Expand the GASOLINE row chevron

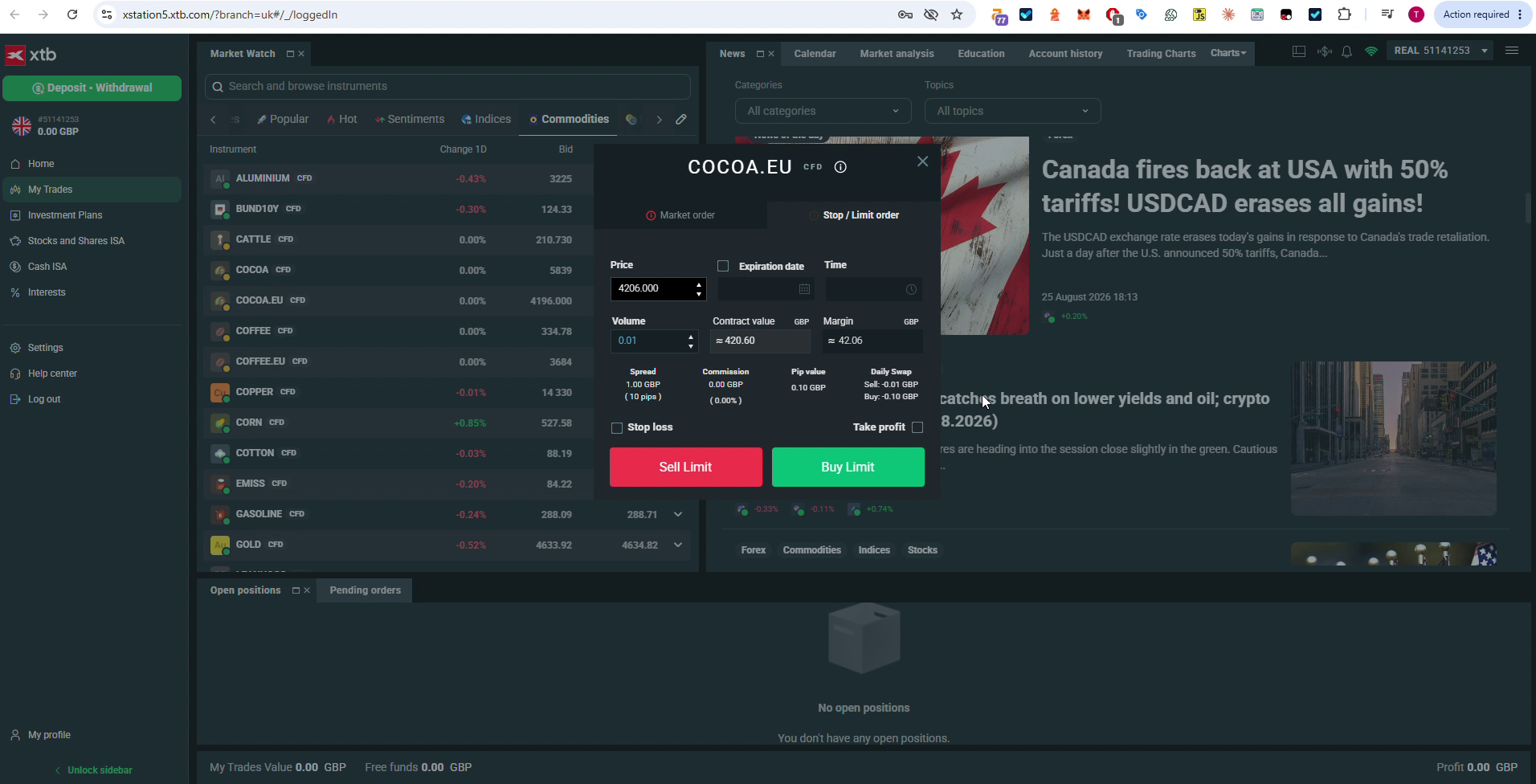tap(678, 515)
